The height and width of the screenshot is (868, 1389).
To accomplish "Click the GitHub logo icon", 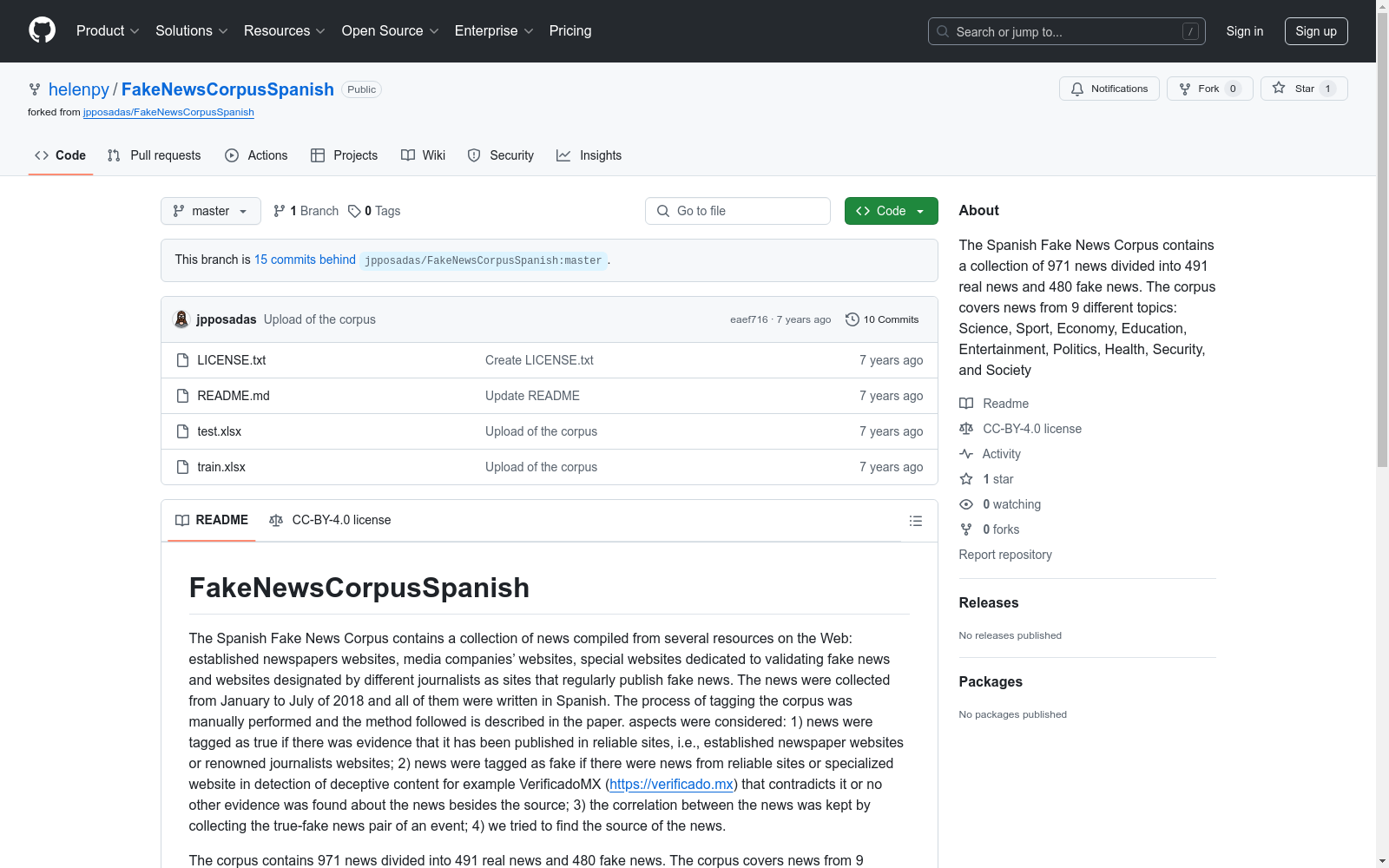I will [x=42, y=30].
